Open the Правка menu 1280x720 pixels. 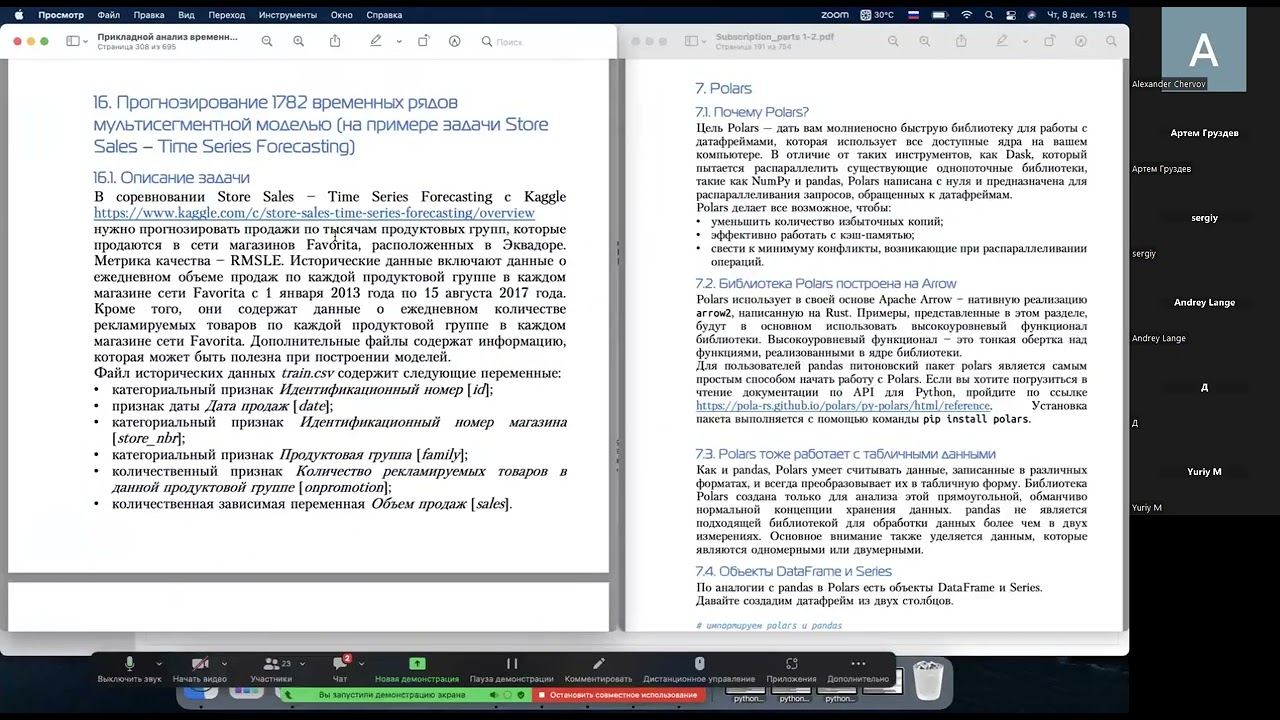pos(149,15)
